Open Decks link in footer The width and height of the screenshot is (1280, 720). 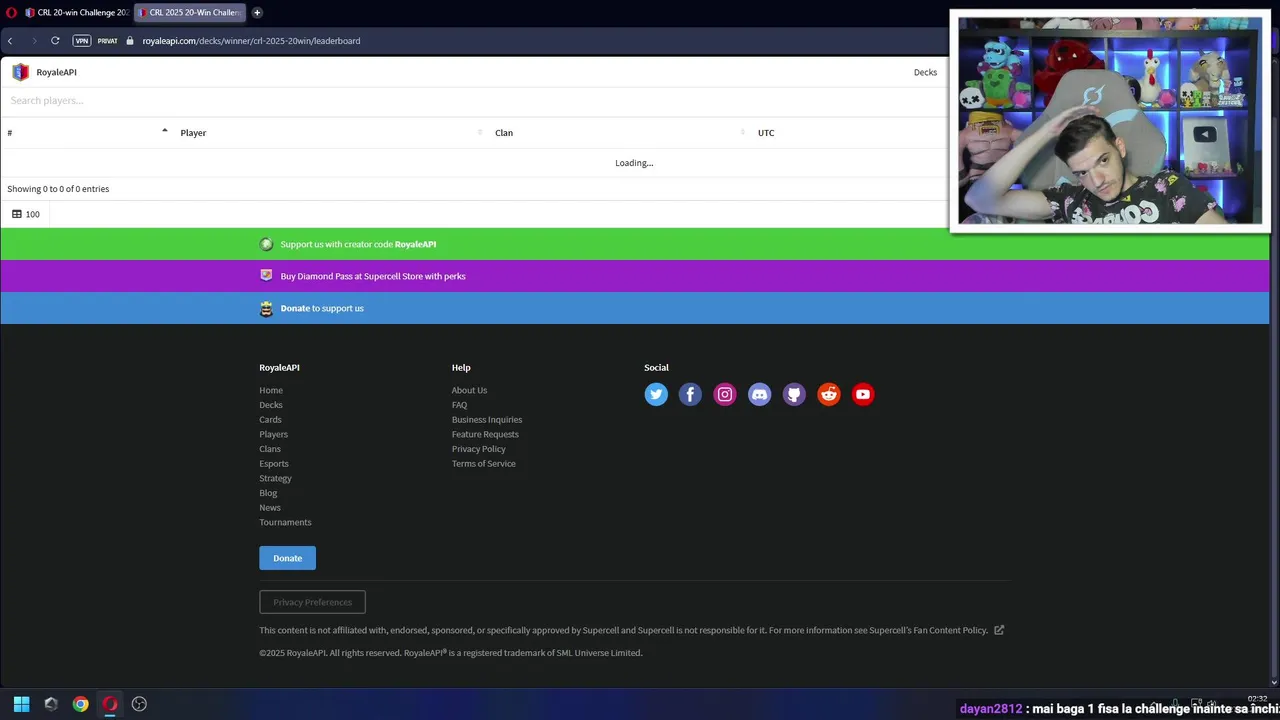(271, 405)
